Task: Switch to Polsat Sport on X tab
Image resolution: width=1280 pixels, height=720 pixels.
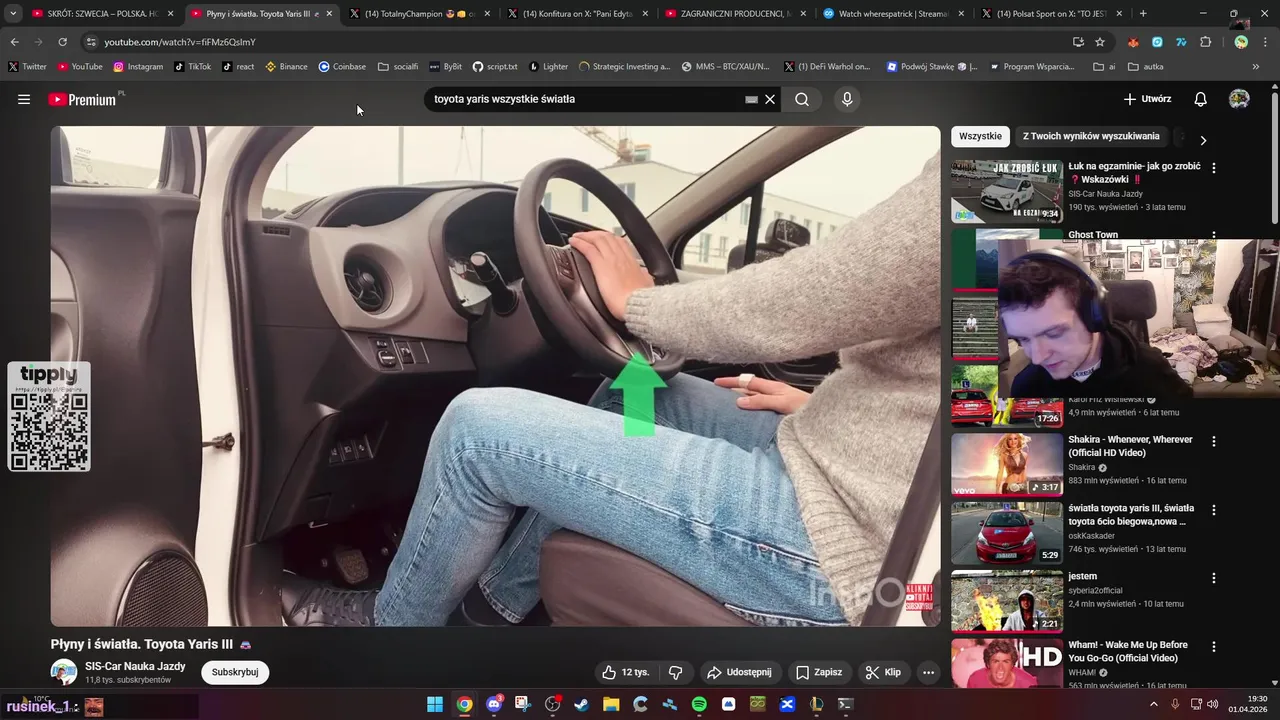Action: tap(1052, 14)
